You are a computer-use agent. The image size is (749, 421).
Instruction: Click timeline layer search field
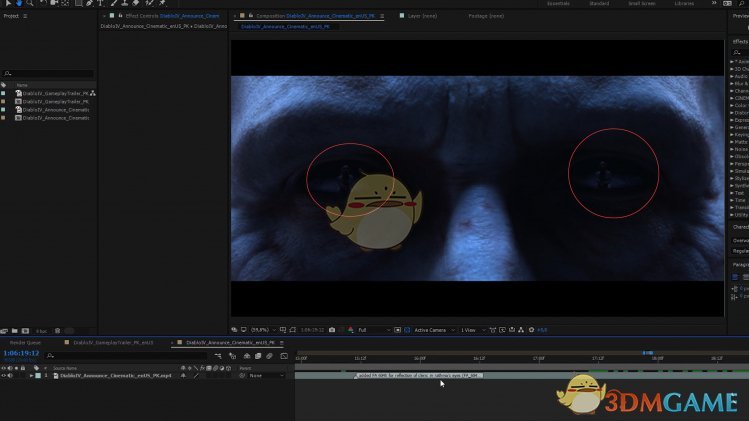tap(127, 356)
